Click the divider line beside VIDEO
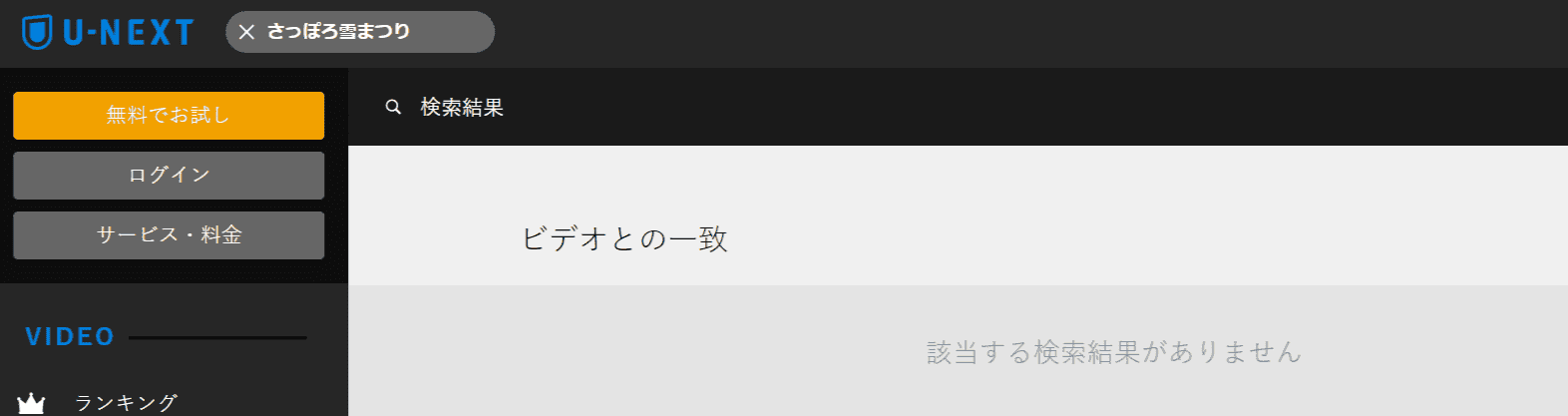1568x416 pixels. pos(217,337)
